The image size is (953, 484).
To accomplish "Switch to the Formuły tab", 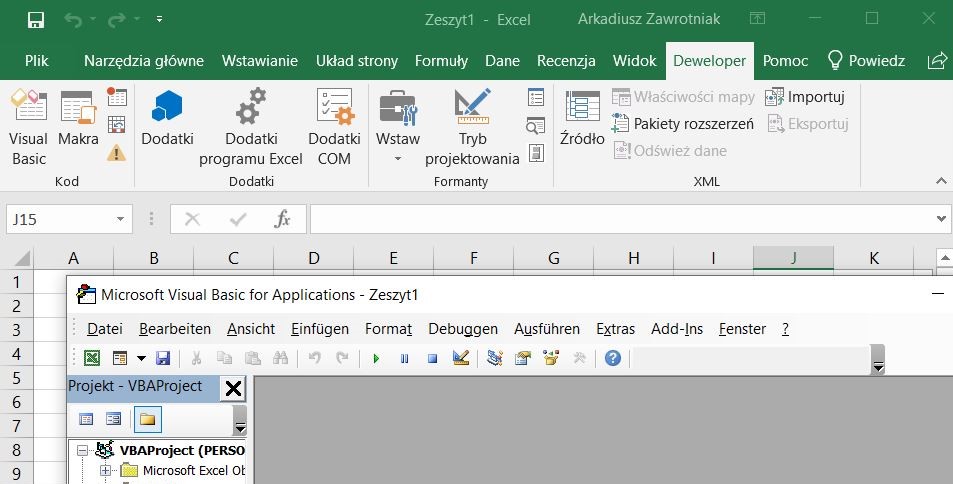I will pyautogui.click(x=441, y=61).
